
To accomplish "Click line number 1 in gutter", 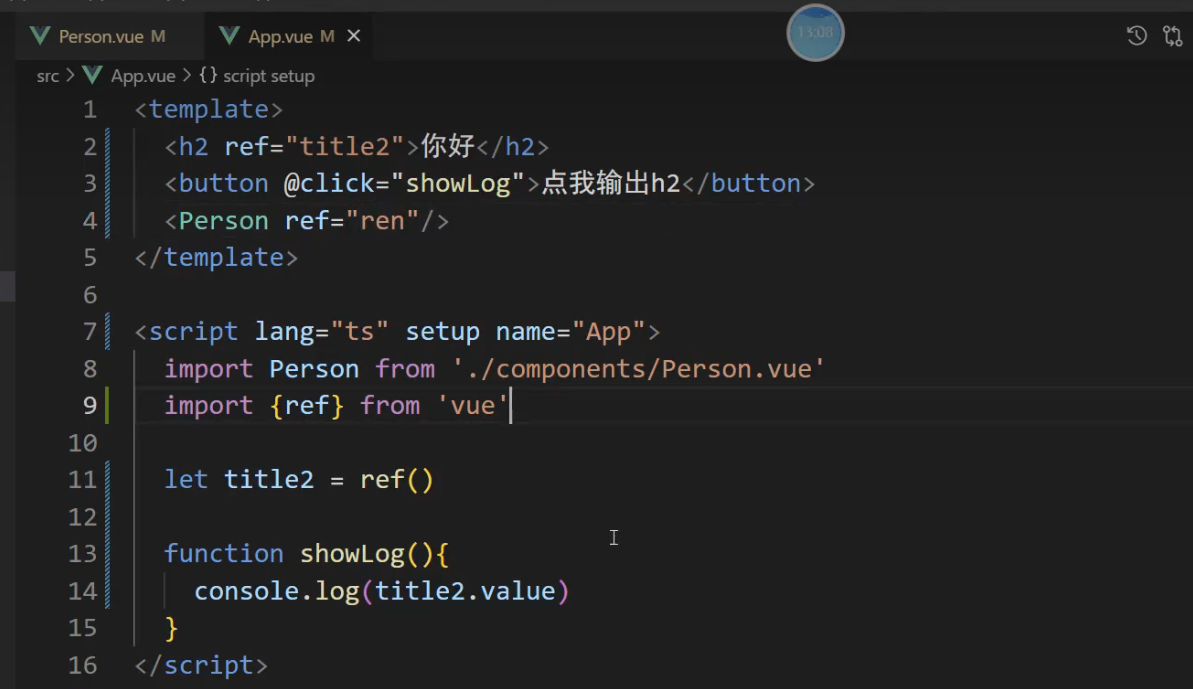I will [90, 110].
